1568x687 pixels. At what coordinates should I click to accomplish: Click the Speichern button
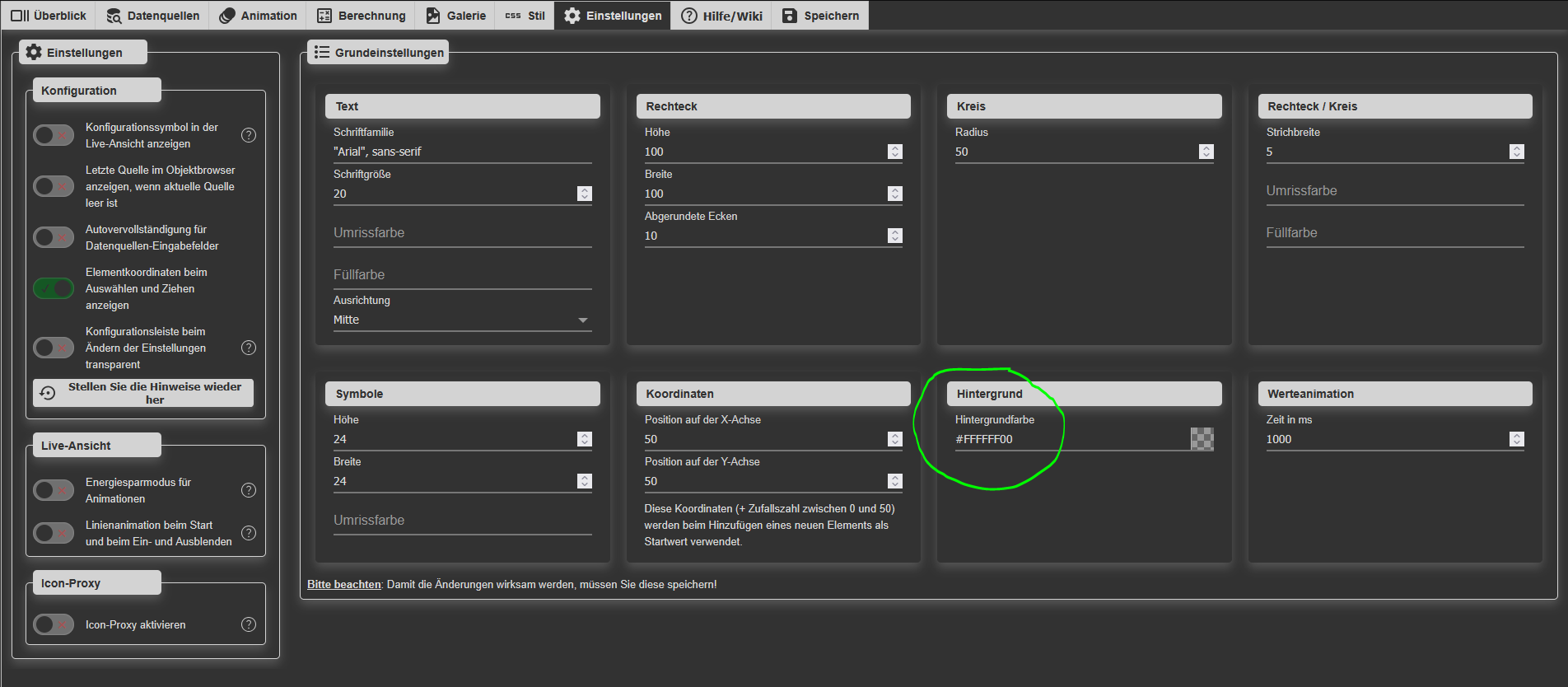[x=820, y=16]
